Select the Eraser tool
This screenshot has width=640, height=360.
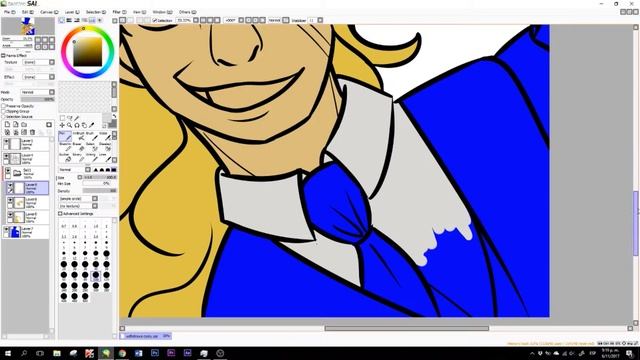pos(78,147)
